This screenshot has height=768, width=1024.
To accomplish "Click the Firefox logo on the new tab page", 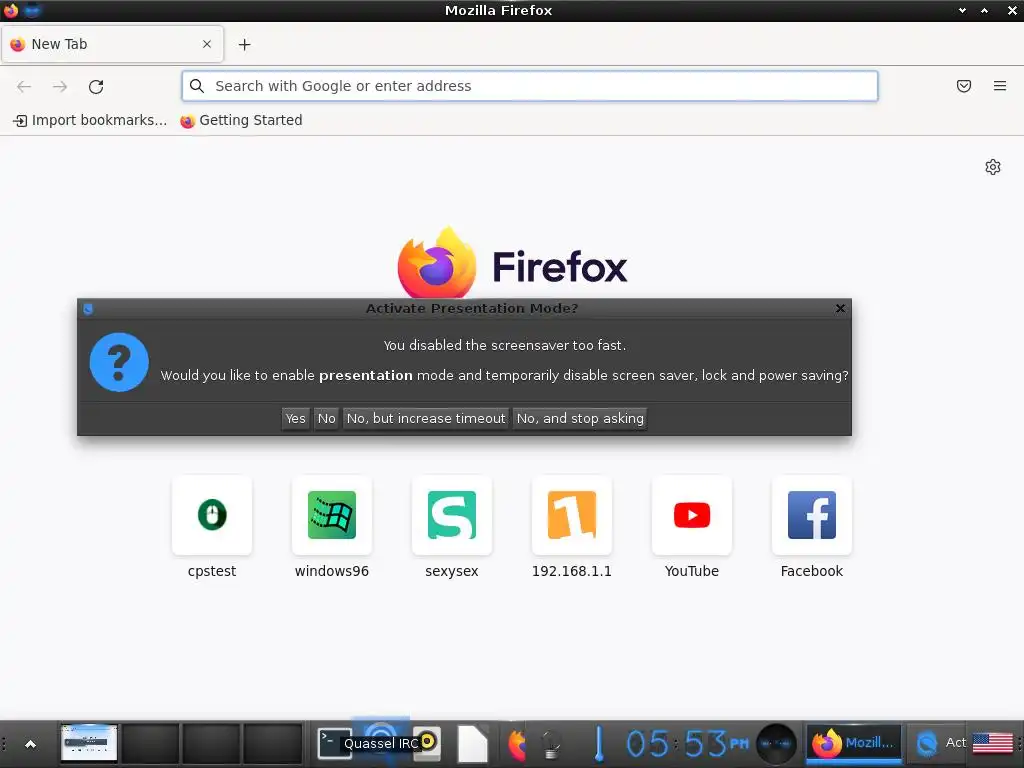I will [436, 264].
